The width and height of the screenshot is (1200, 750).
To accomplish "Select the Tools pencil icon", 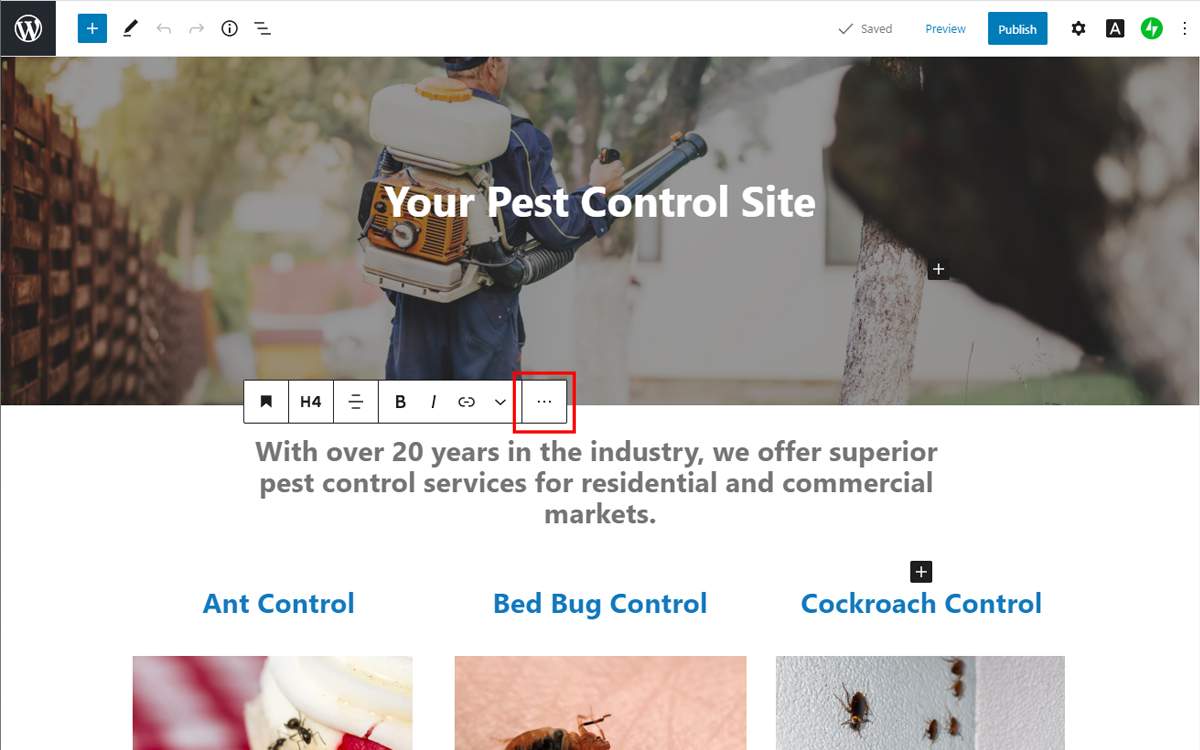I will coord(130,28).
